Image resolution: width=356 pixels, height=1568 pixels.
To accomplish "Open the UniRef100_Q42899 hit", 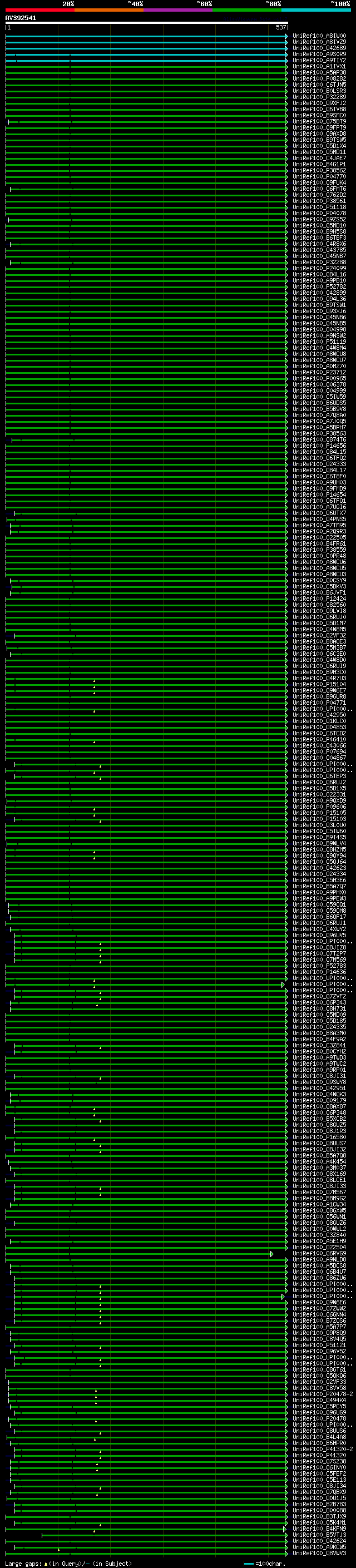I will 319,293.
